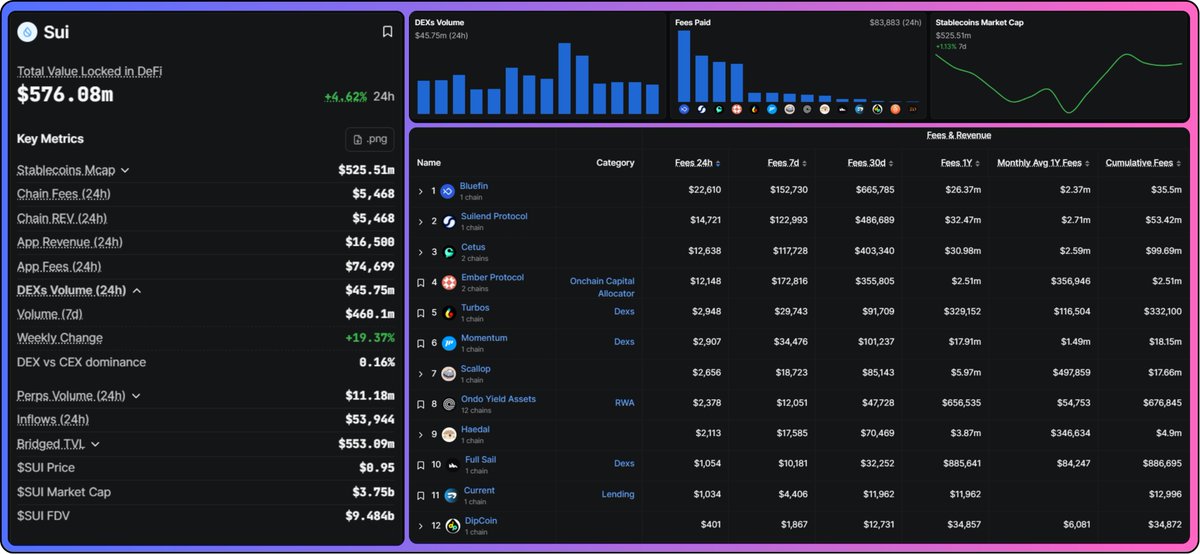This screenshot has width=1200, height=554.
Task: Toggle bookmark for Ember Protocol row
Action: (x=420, y=283)
